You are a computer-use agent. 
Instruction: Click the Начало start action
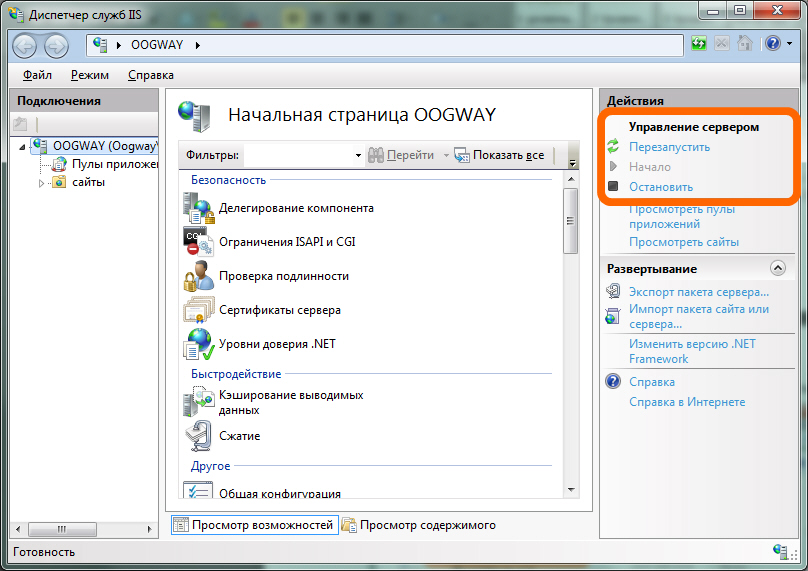(x=650, y=167)
